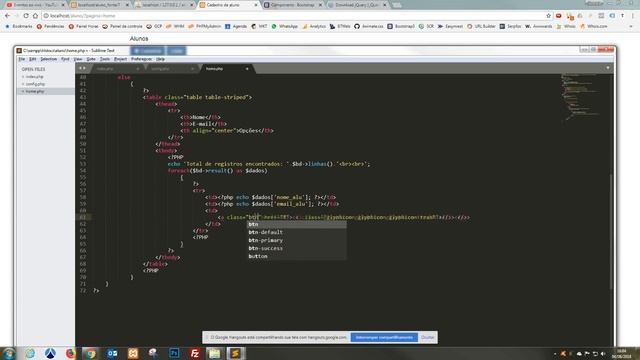The height and width of the screenshot is (360, 640).
Task: Click the blue stop sharing button in Hangouts bar
Action: coord(384,338)
